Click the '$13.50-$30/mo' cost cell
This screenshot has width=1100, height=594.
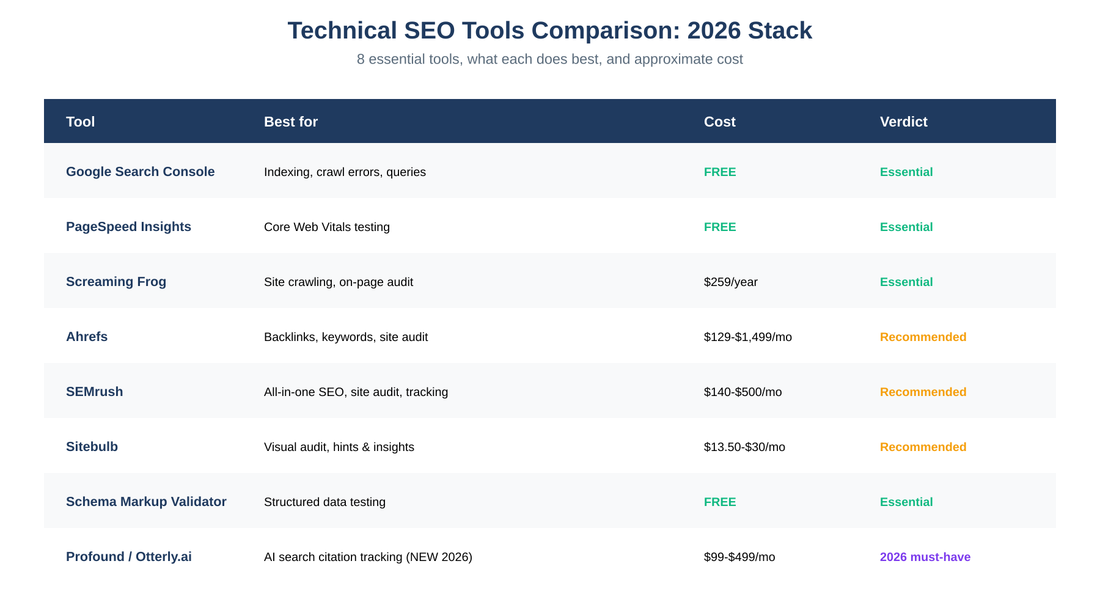coord(744,447)
